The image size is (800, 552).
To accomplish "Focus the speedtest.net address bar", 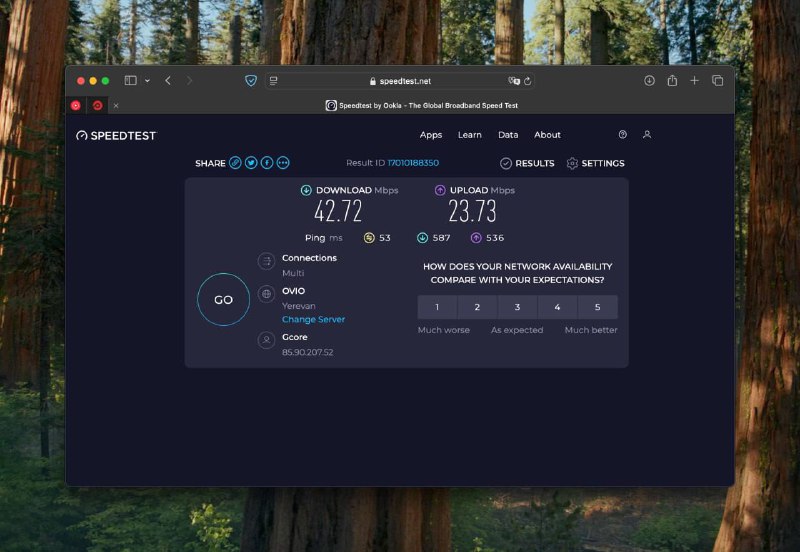I will tap(400, 81).
